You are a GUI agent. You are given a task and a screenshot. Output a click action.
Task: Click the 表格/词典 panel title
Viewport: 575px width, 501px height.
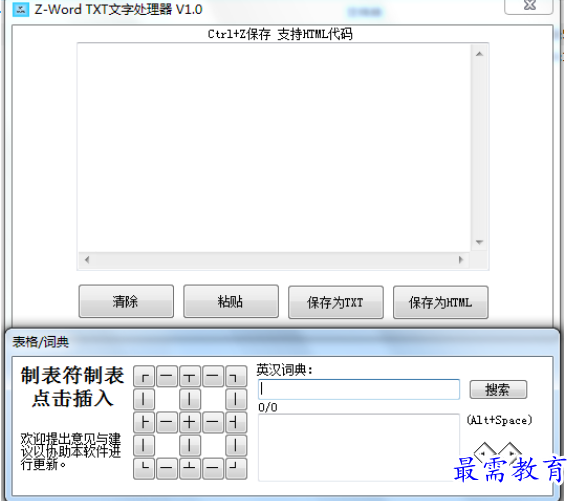[x=41, y=342]
